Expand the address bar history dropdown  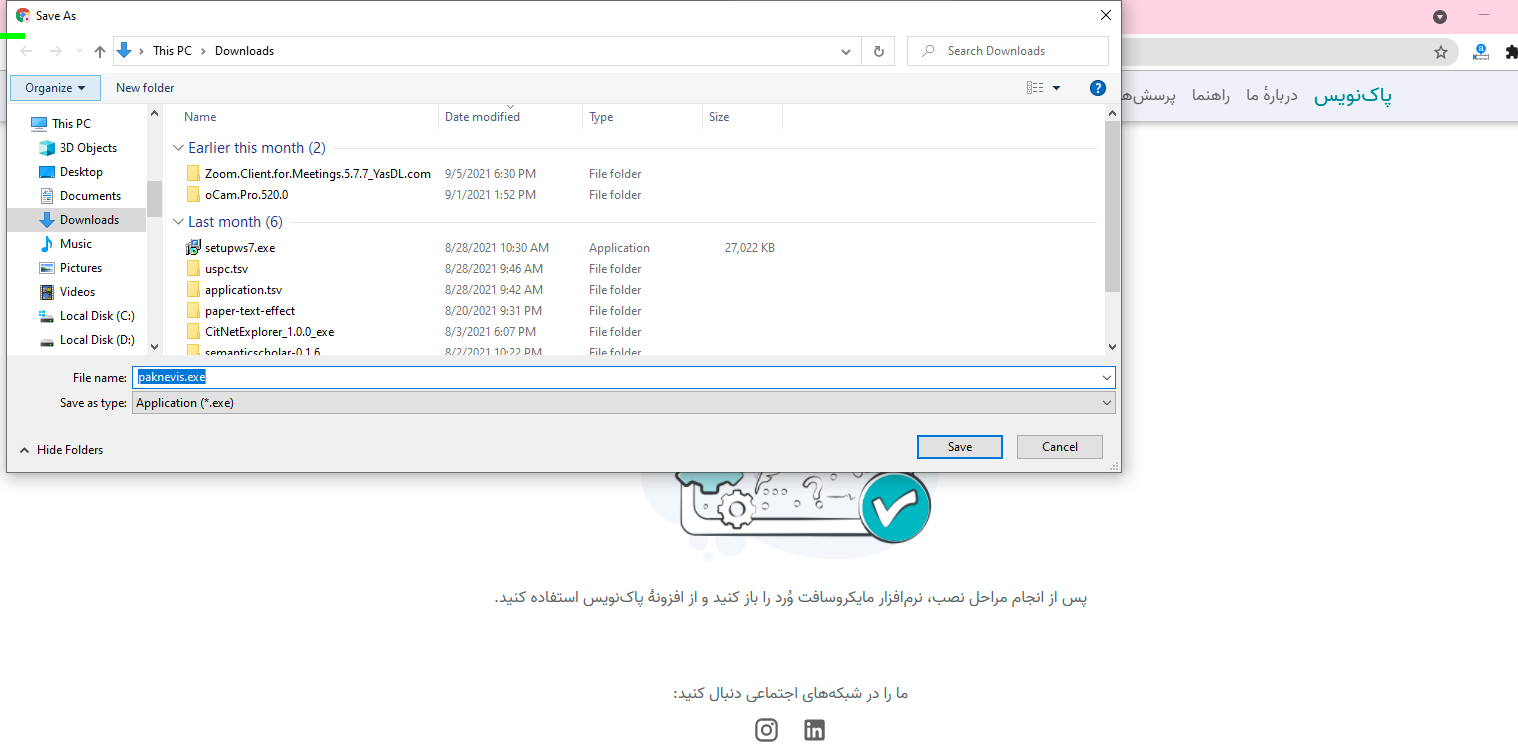[x=847, y=51]
